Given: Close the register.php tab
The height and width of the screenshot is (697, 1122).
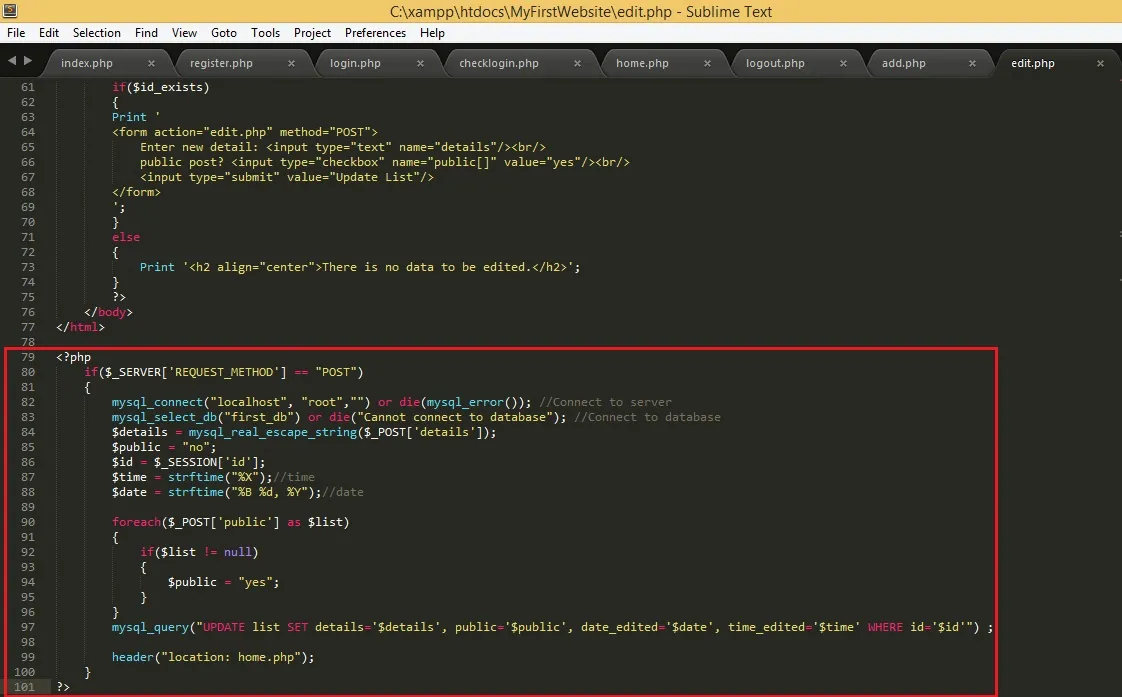Looking at the screenshot, I should pyautogui.click(x=291, y=63).
